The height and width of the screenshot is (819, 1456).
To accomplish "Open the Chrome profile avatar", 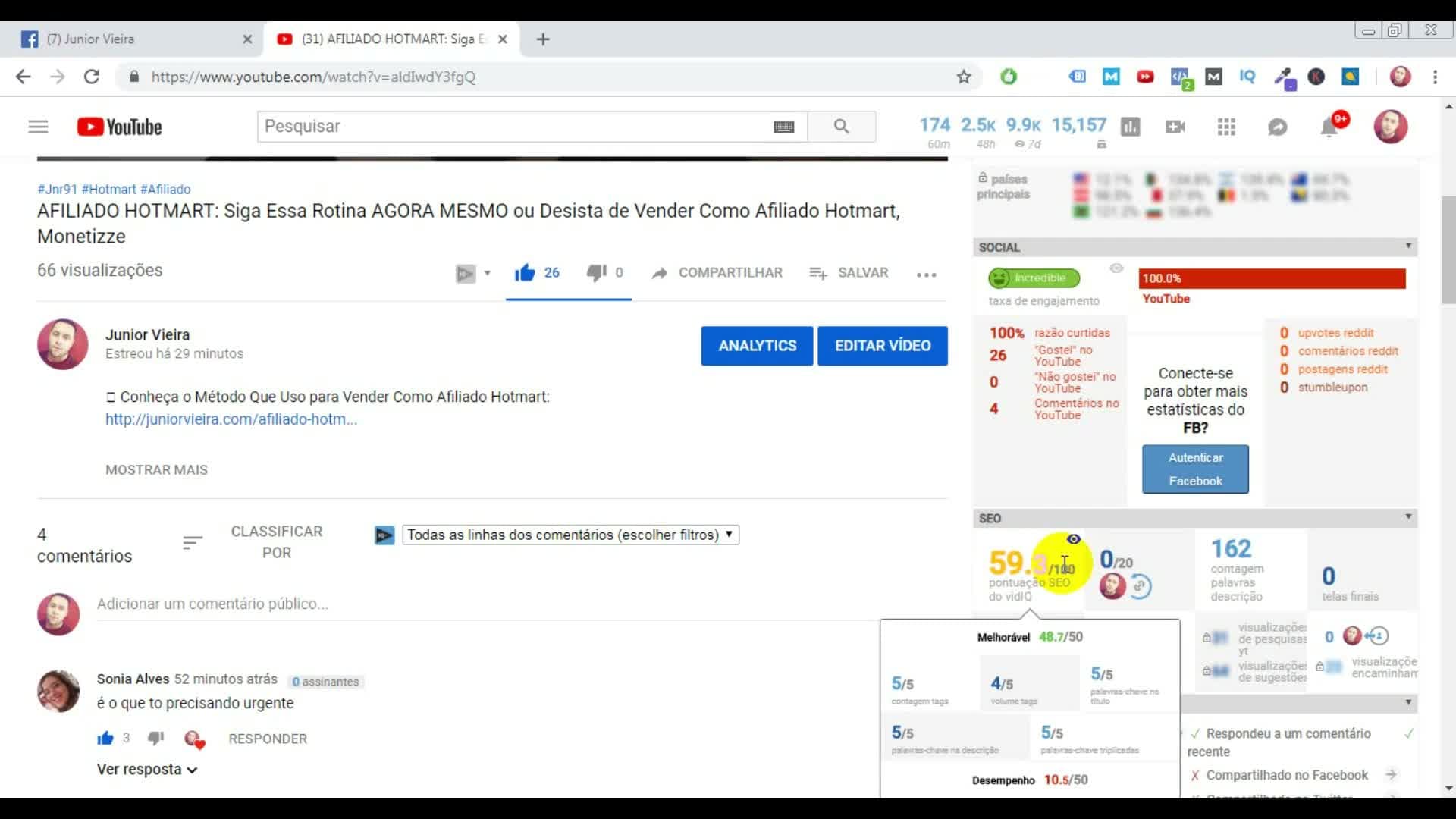I will click(1400, 77).
